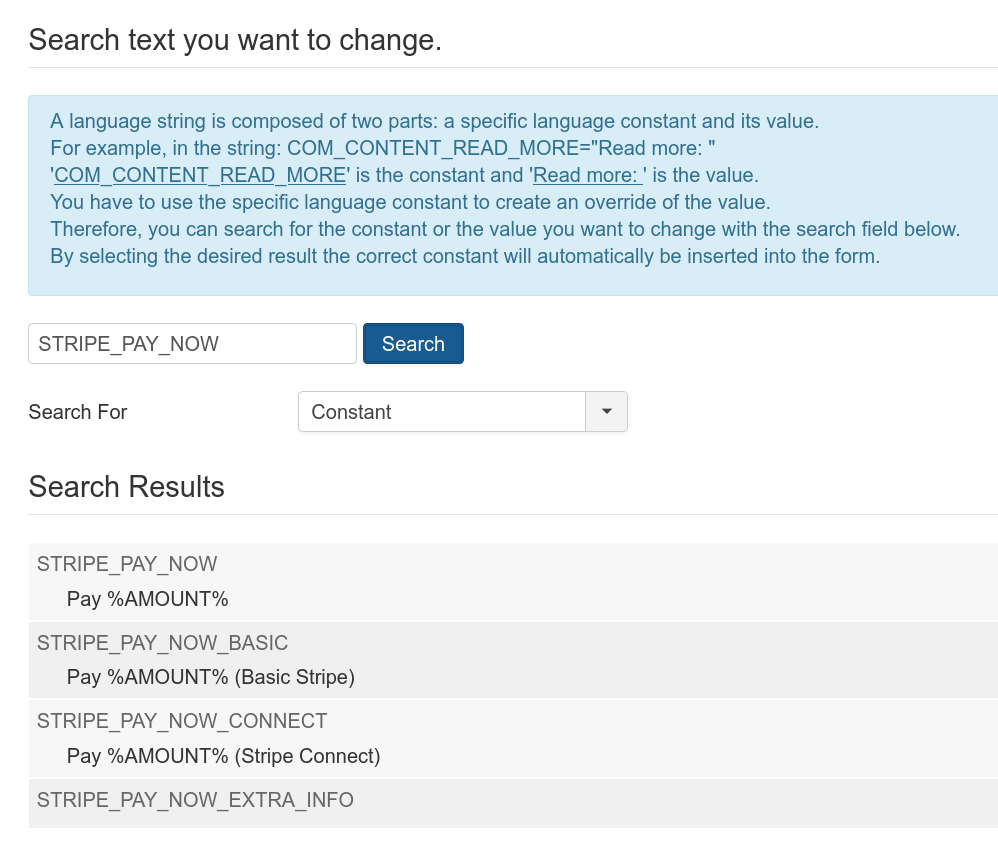Viewport: 998px width, 844px height.
Task: Click the 'Pay %AMOUNT% (Stripe Connect)' value
Action: click(223, 756)
